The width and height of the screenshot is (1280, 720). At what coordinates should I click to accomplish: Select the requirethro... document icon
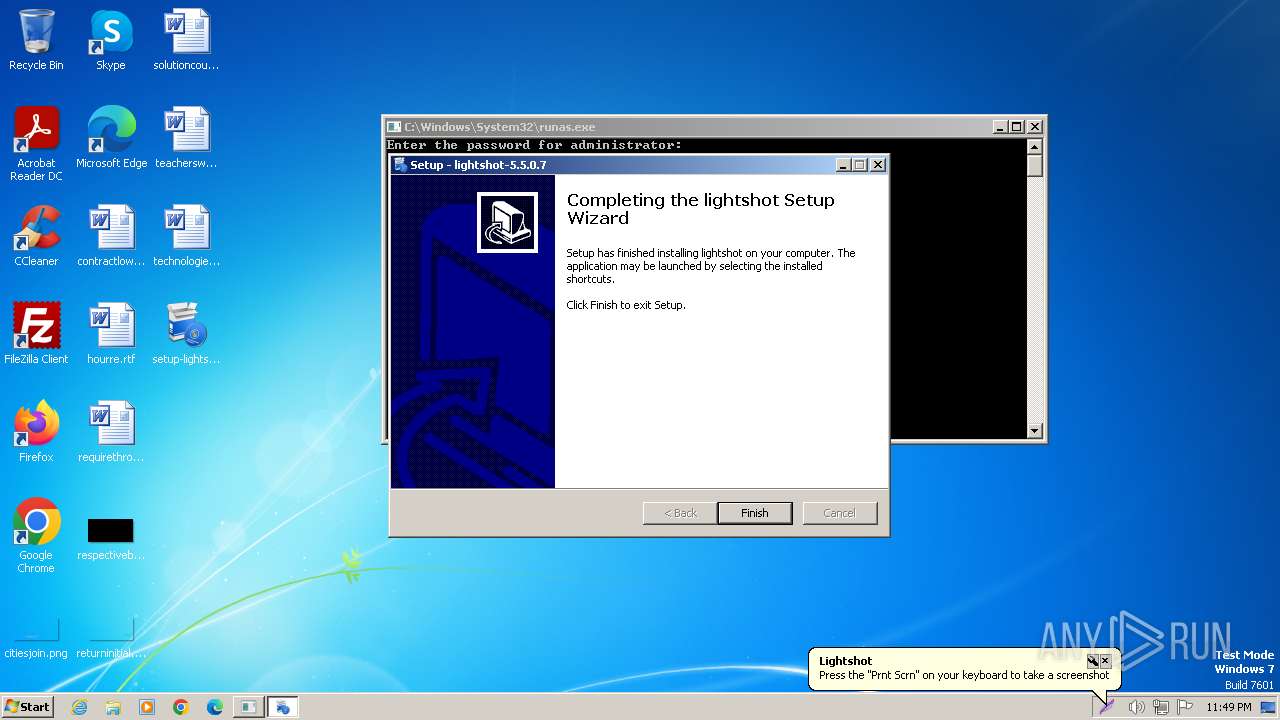coord(111,432)
